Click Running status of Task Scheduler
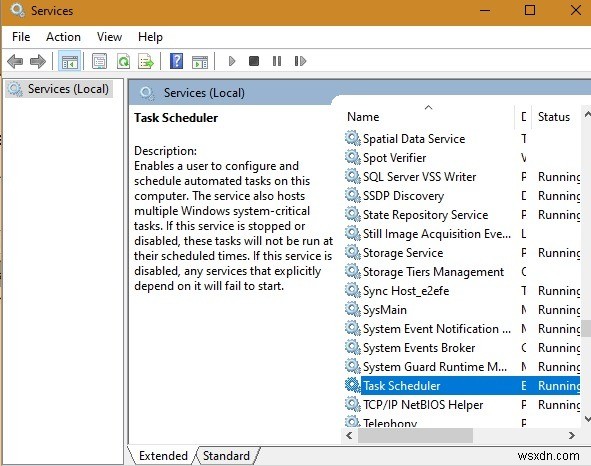The height and width of the screenshot is (466, 591). [x=559, y=386]
